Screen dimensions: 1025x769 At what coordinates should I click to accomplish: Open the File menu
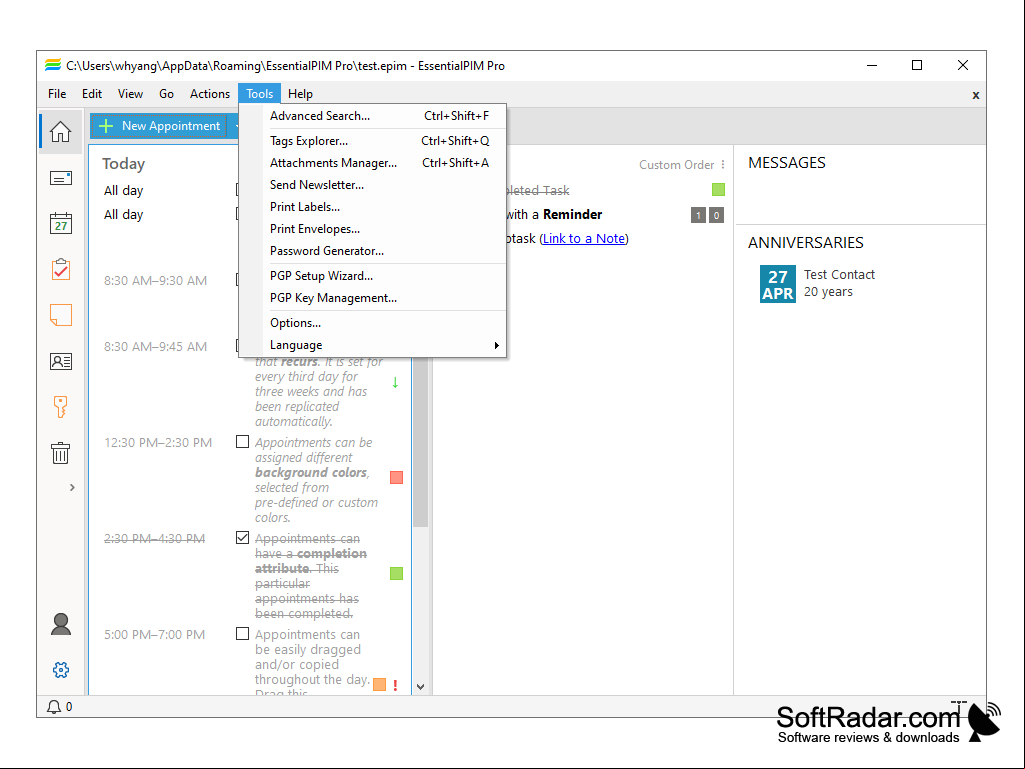(x=57, y=94)
